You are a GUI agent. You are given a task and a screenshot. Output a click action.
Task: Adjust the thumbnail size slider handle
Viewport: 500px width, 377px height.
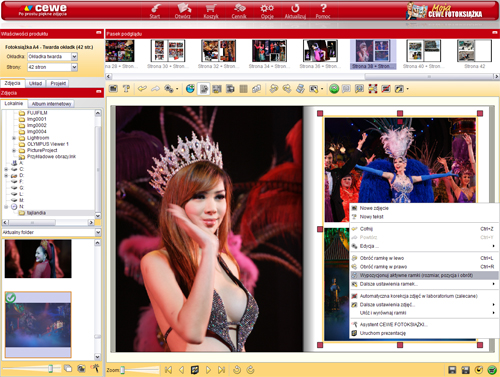point(51,368)
